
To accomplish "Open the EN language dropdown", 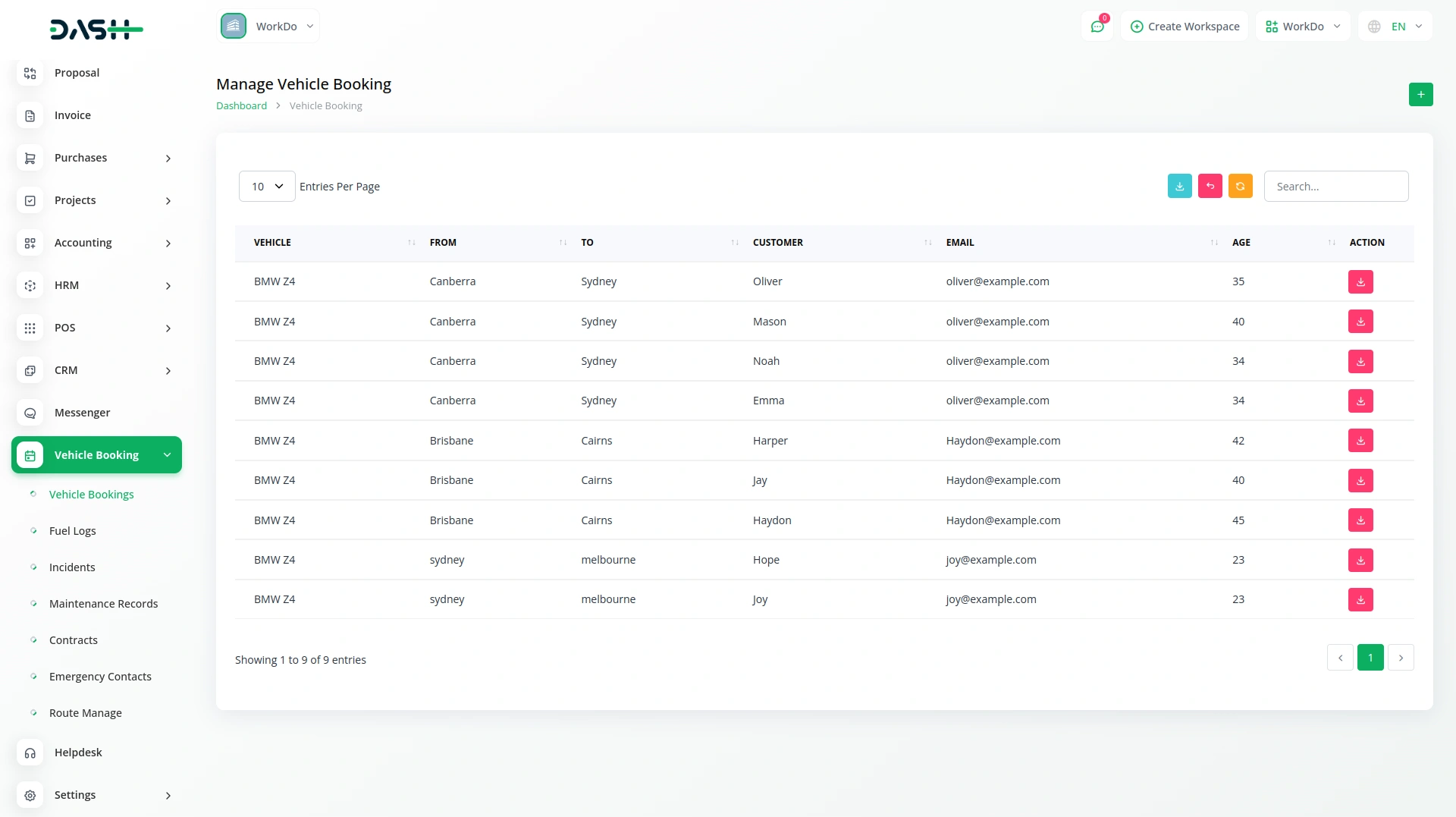I will 1396,27.
